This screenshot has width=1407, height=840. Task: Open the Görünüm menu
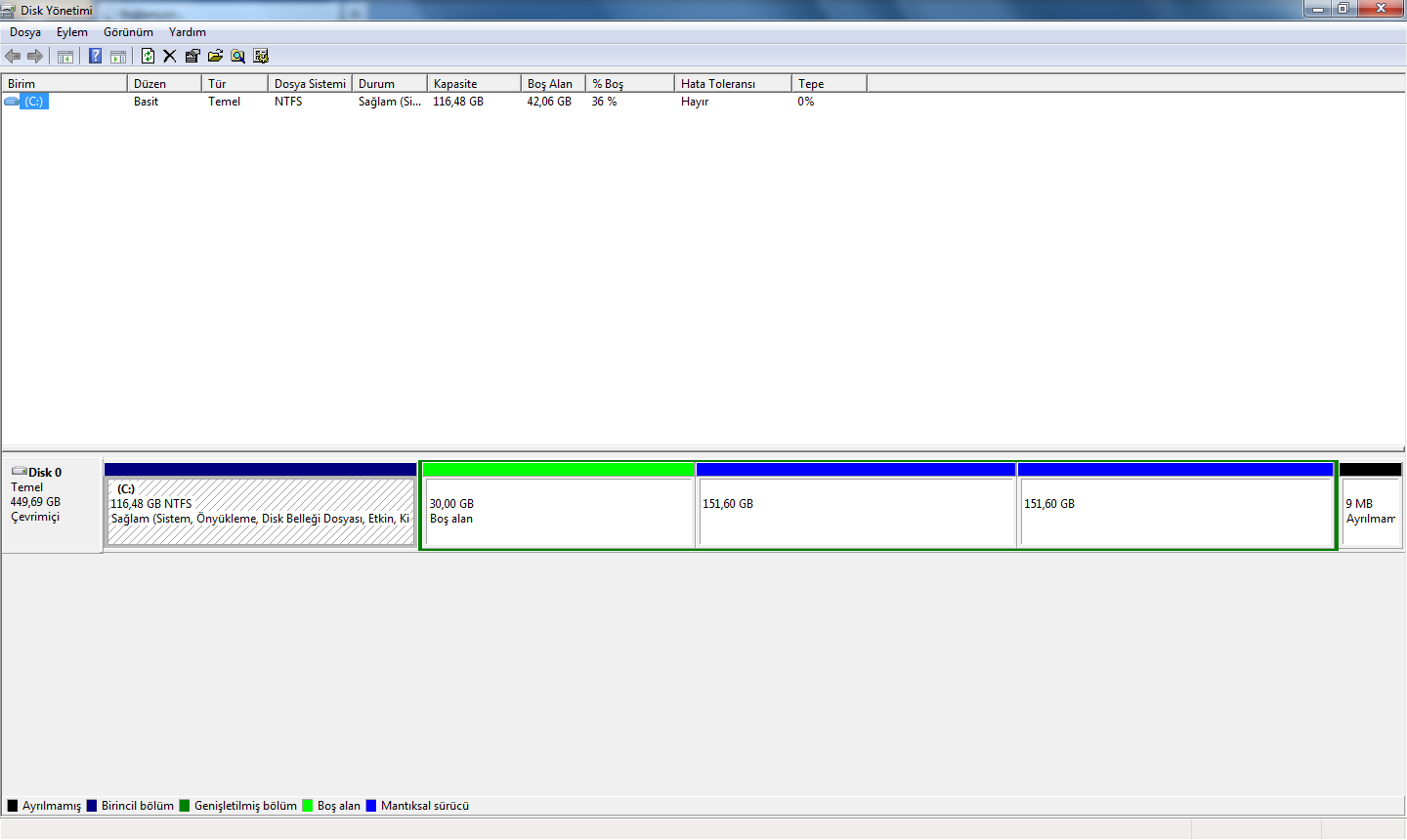tap(128, 32)
